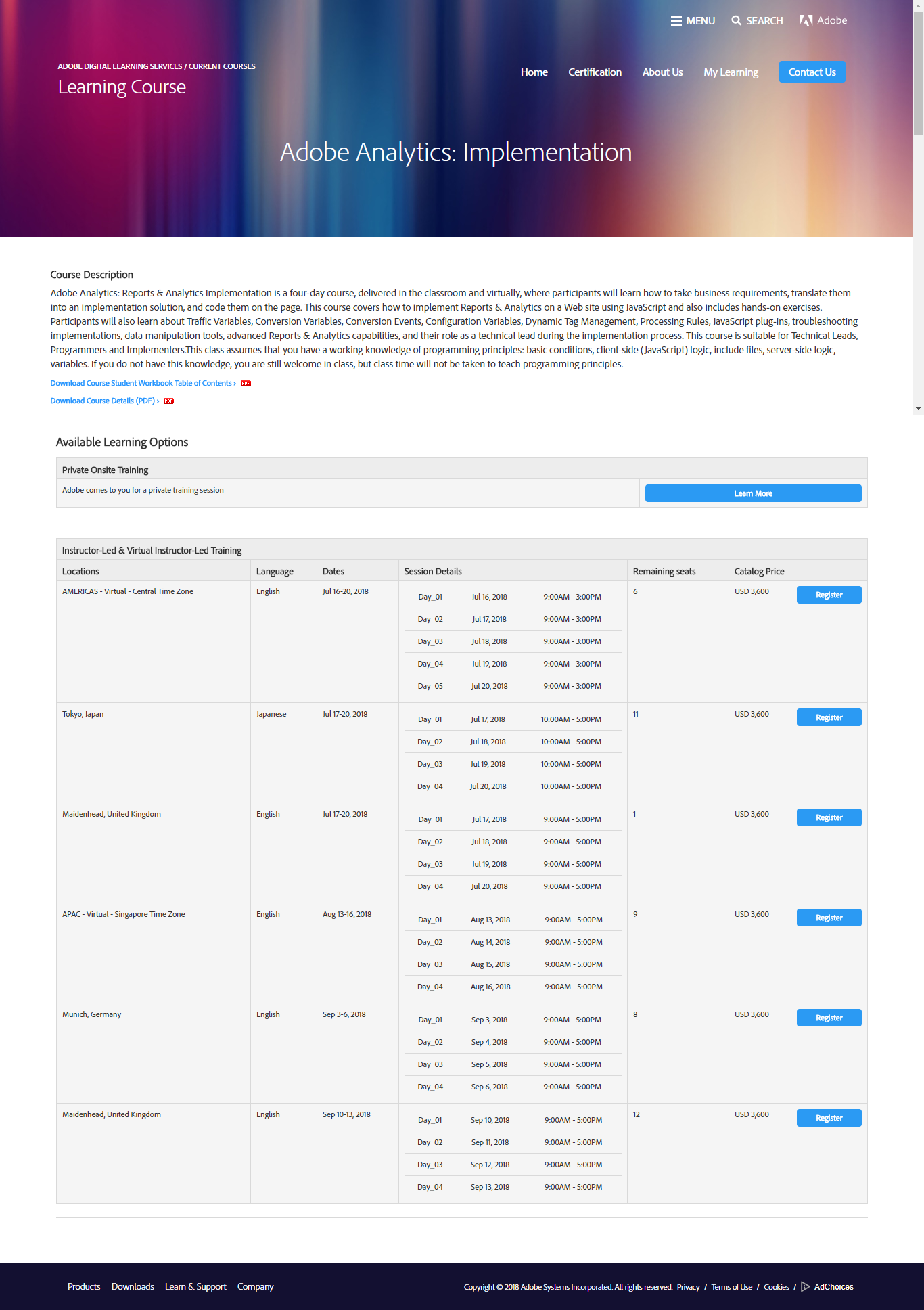Click the 'Adobe Analytics: Implementation' page title

[456, 152]
